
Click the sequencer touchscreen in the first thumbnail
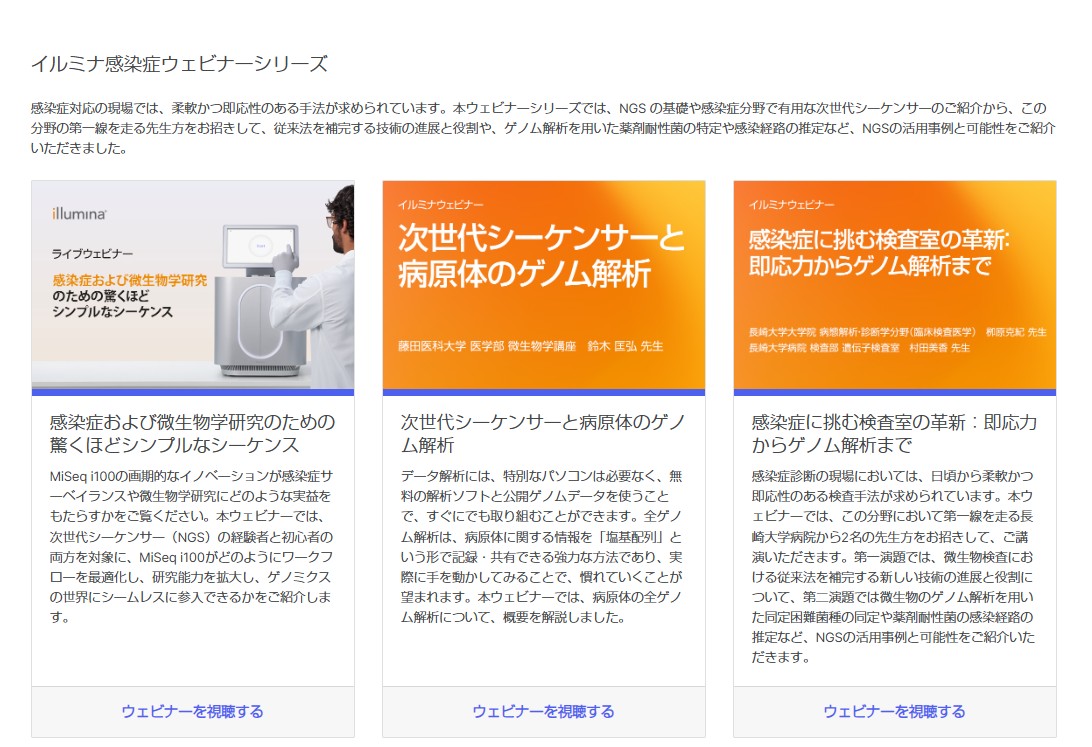coord(259,243)
